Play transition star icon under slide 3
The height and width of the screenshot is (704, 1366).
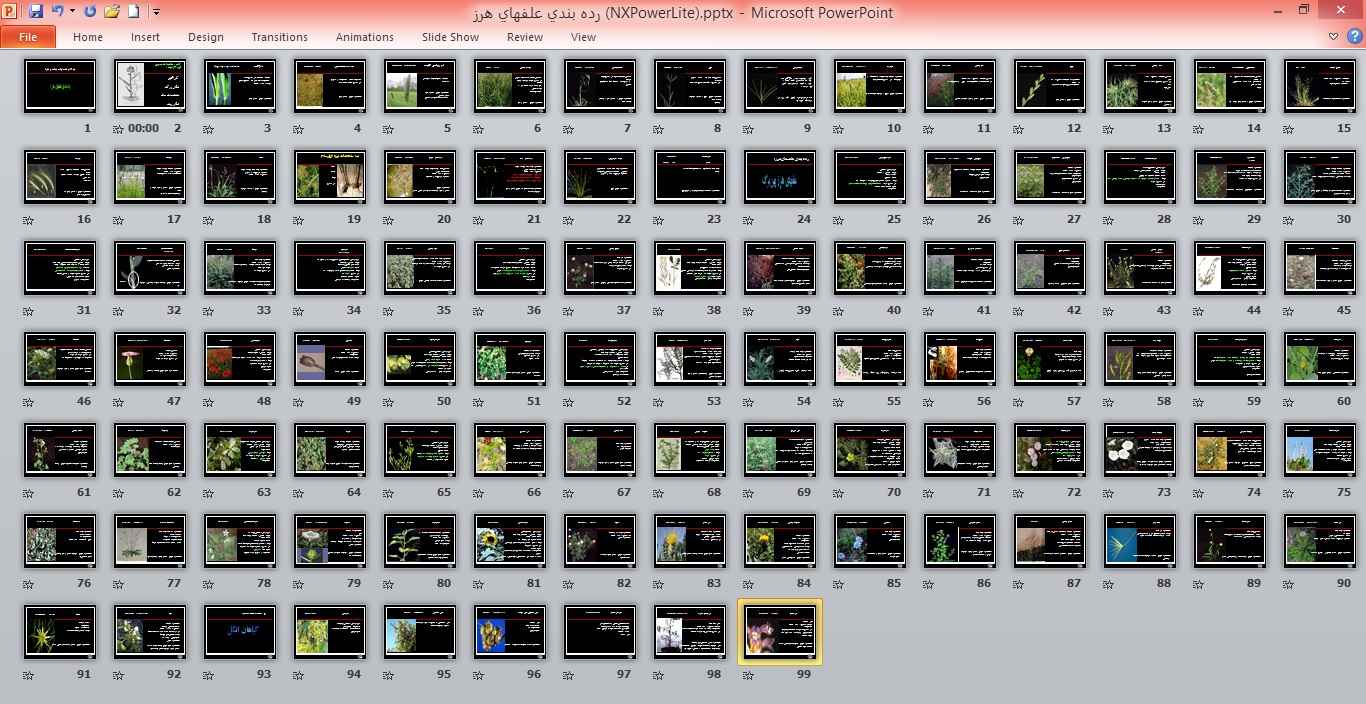click(x=209, y=129)
